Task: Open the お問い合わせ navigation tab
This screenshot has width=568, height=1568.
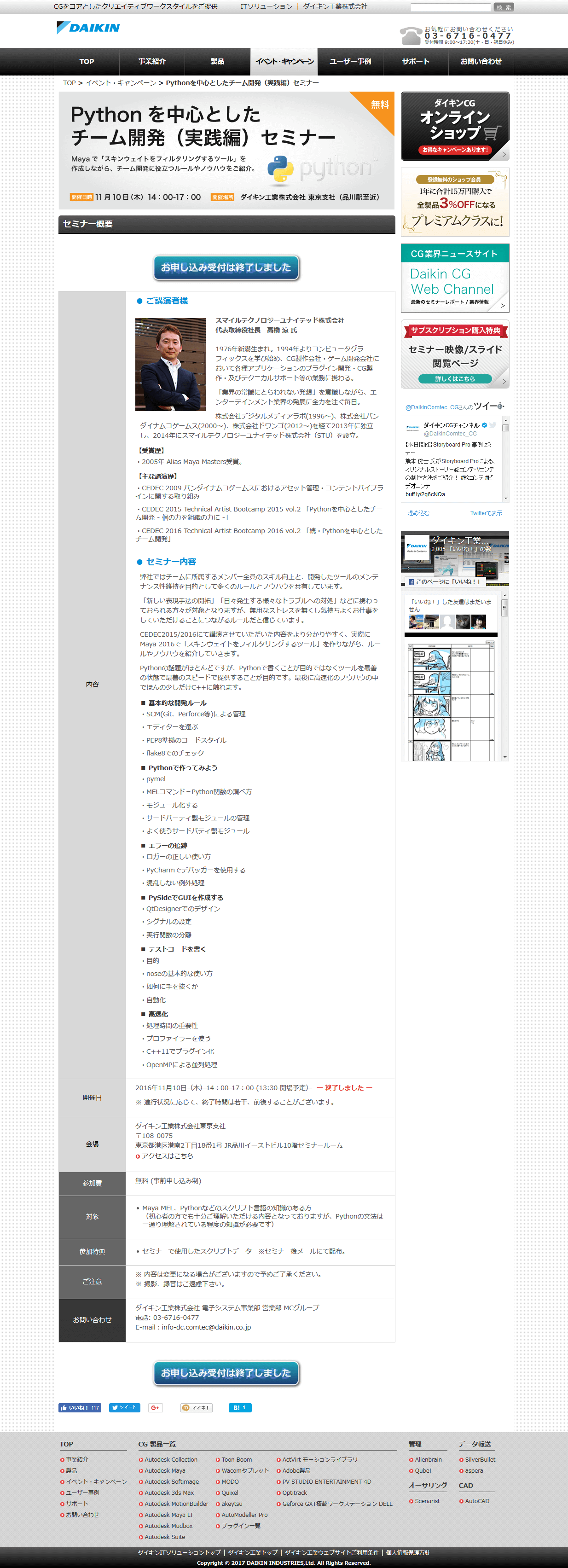Action: pos(481,62)
